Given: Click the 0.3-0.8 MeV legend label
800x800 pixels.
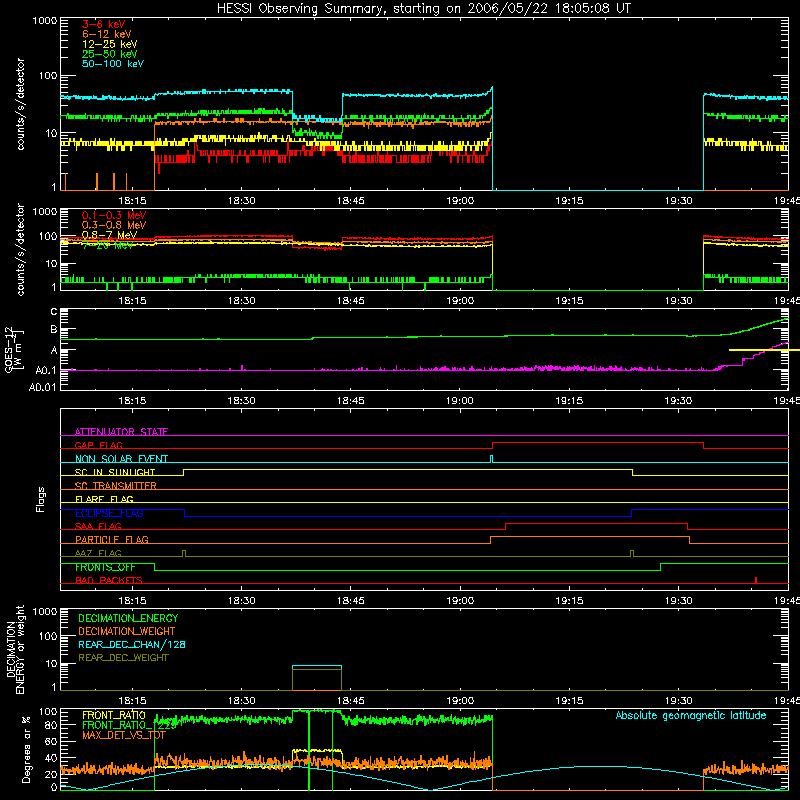Looking at the screenshot, I should pos(114,225).
